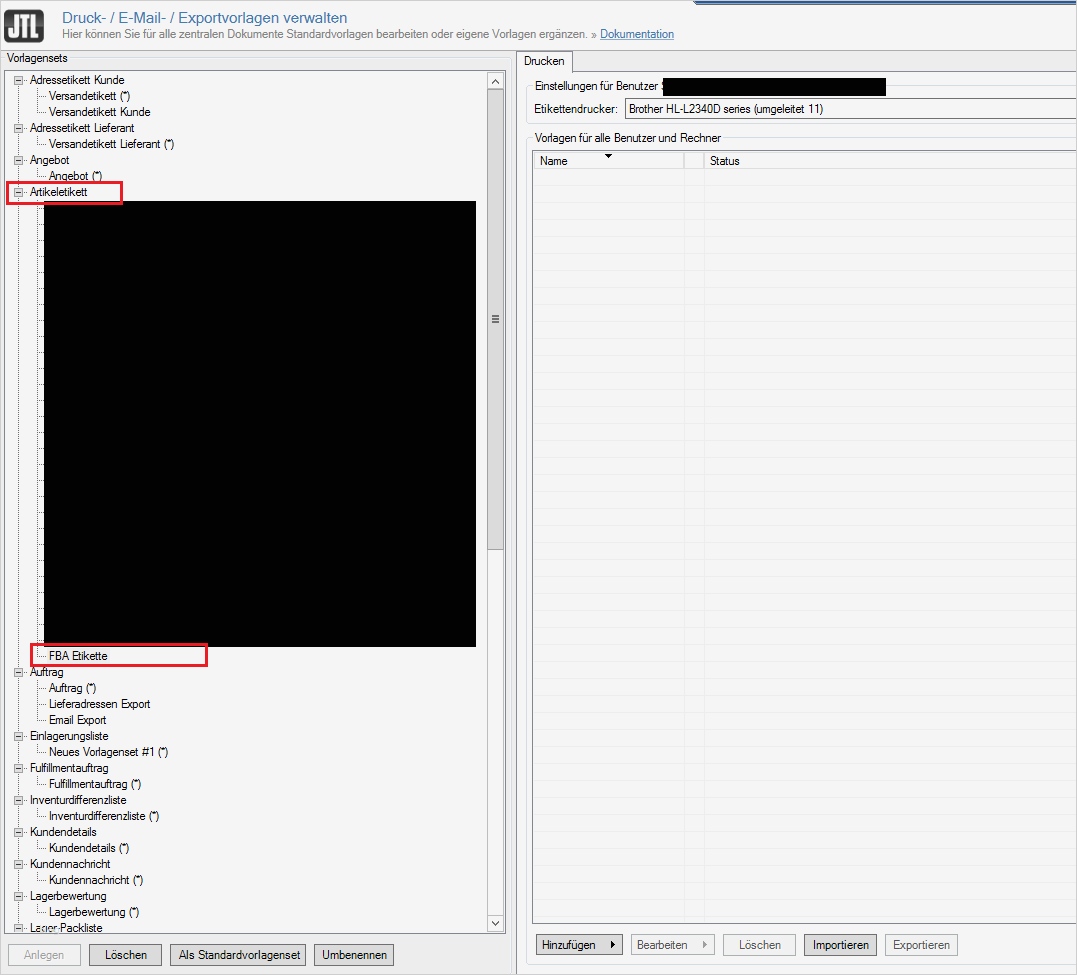Select the Adressetikett Lieferant category

point(82,128)
